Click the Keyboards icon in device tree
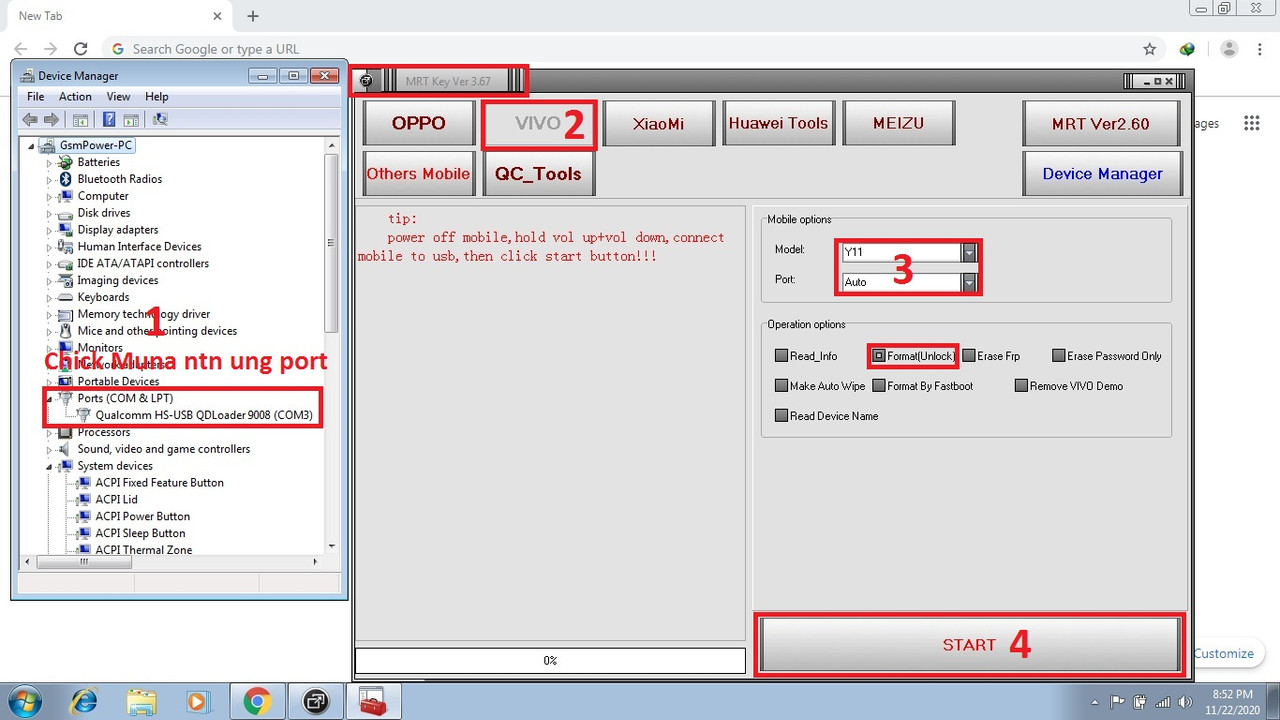 click(x=66, y=297)
